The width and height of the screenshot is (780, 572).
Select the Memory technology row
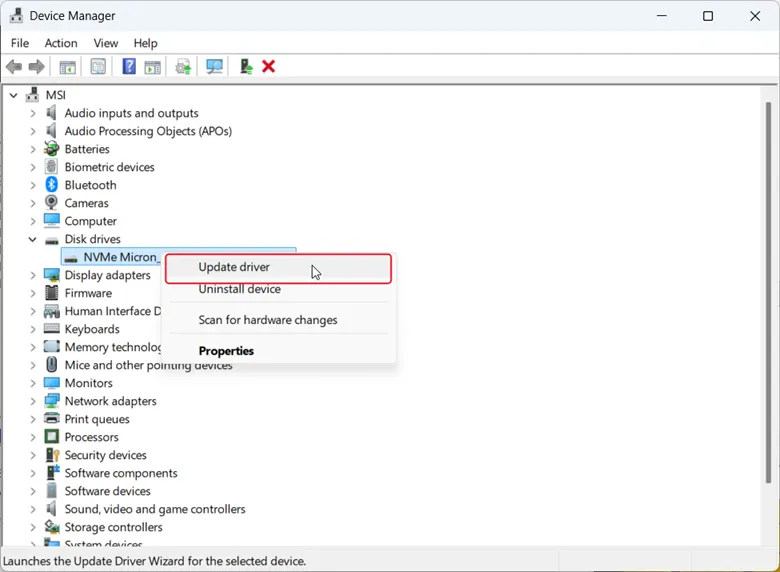point(112,347)
